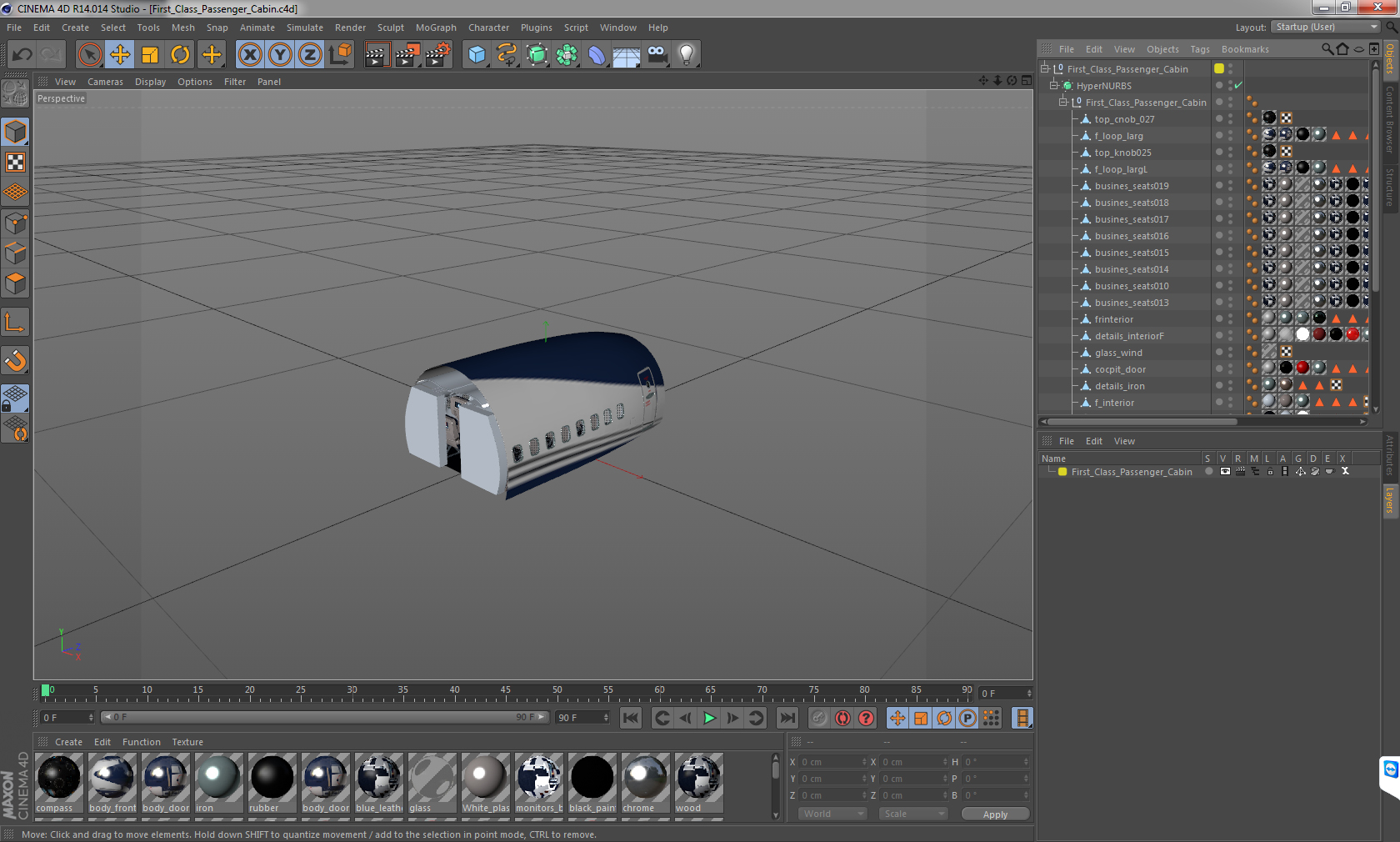Toggle HyperNURBS enable checkmark

(1238, 85)
